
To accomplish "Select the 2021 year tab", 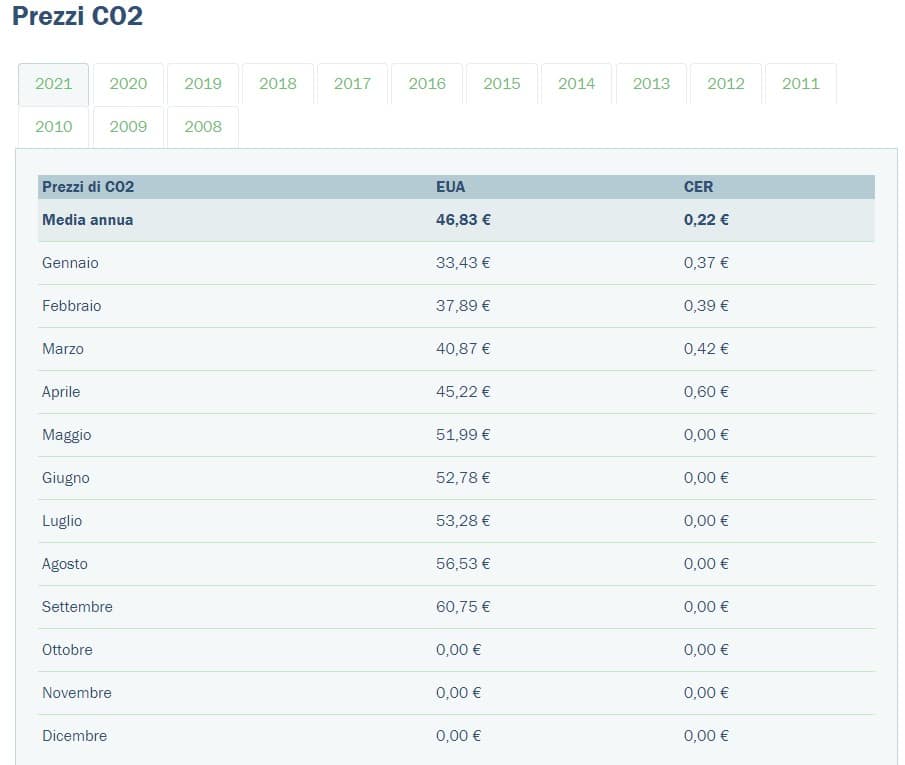I will 54,84.
